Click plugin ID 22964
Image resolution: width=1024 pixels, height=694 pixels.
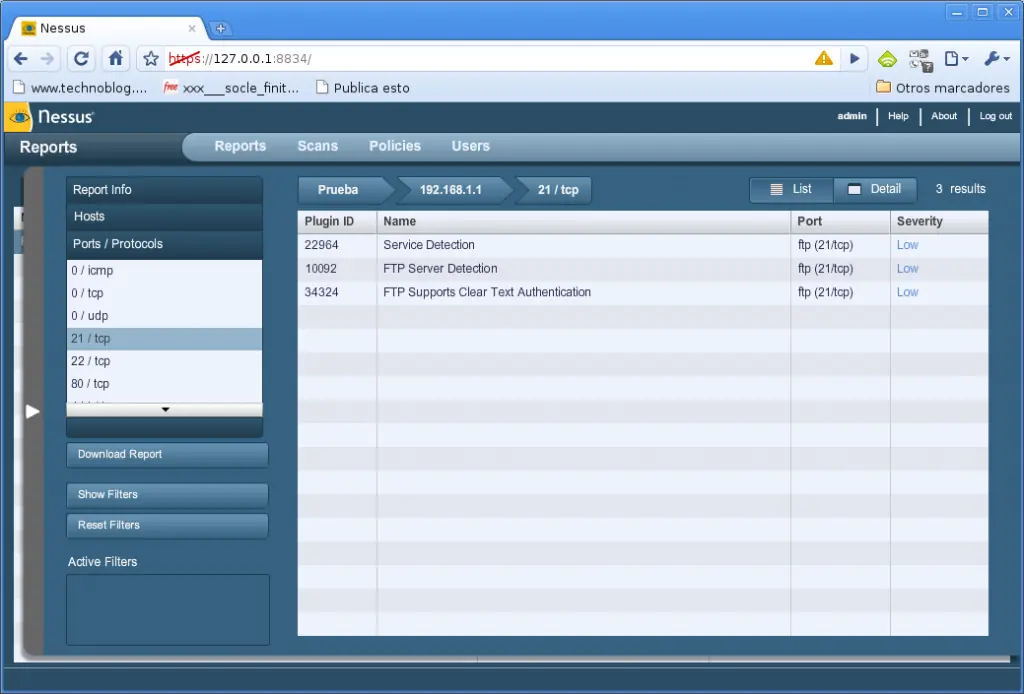coord(321,245)
